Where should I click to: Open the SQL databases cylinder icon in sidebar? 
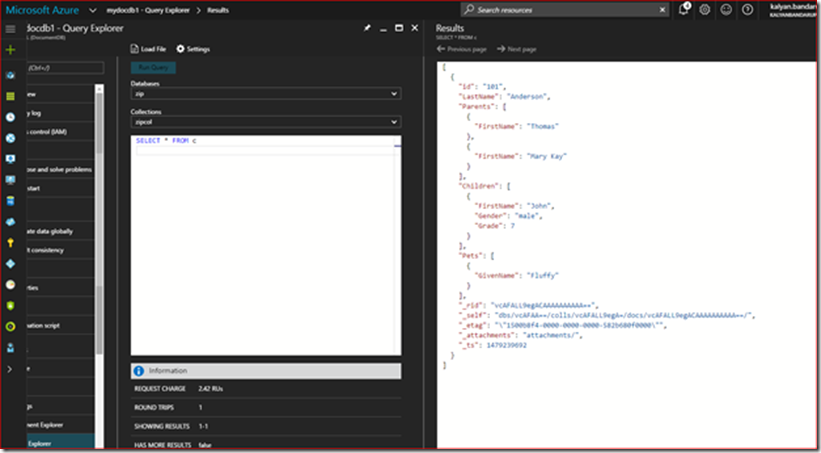click(10, 201)
